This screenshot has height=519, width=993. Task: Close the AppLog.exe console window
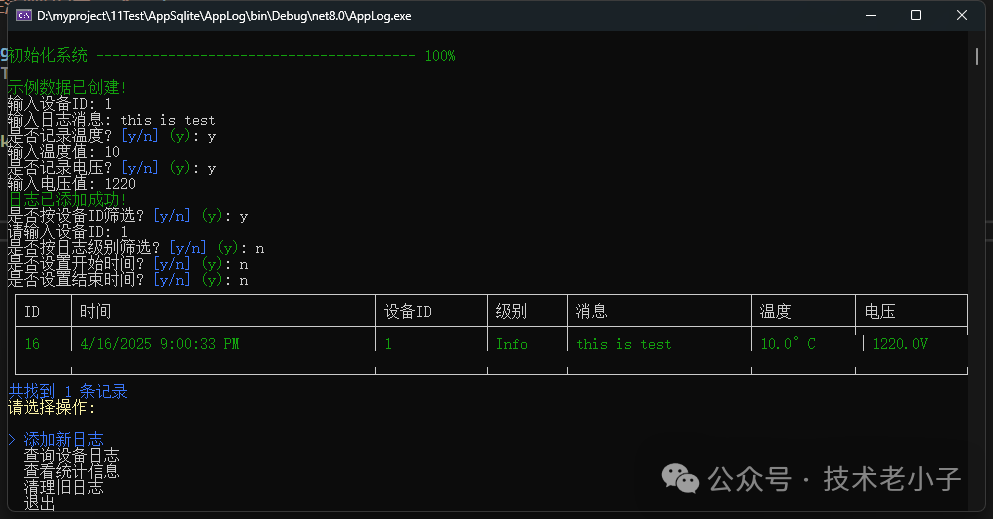tap(962, 16)
